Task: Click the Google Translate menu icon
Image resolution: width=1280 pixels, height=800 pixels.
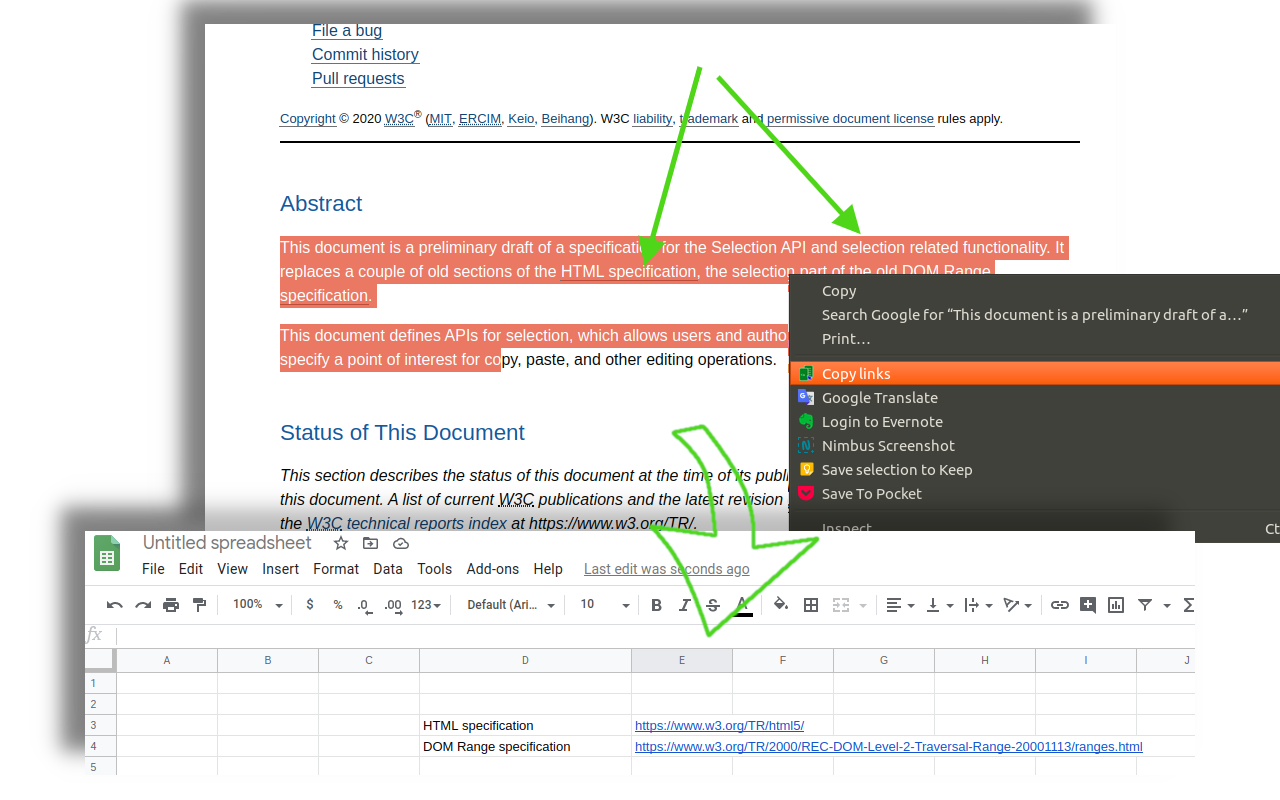Action: pos(806,398)
